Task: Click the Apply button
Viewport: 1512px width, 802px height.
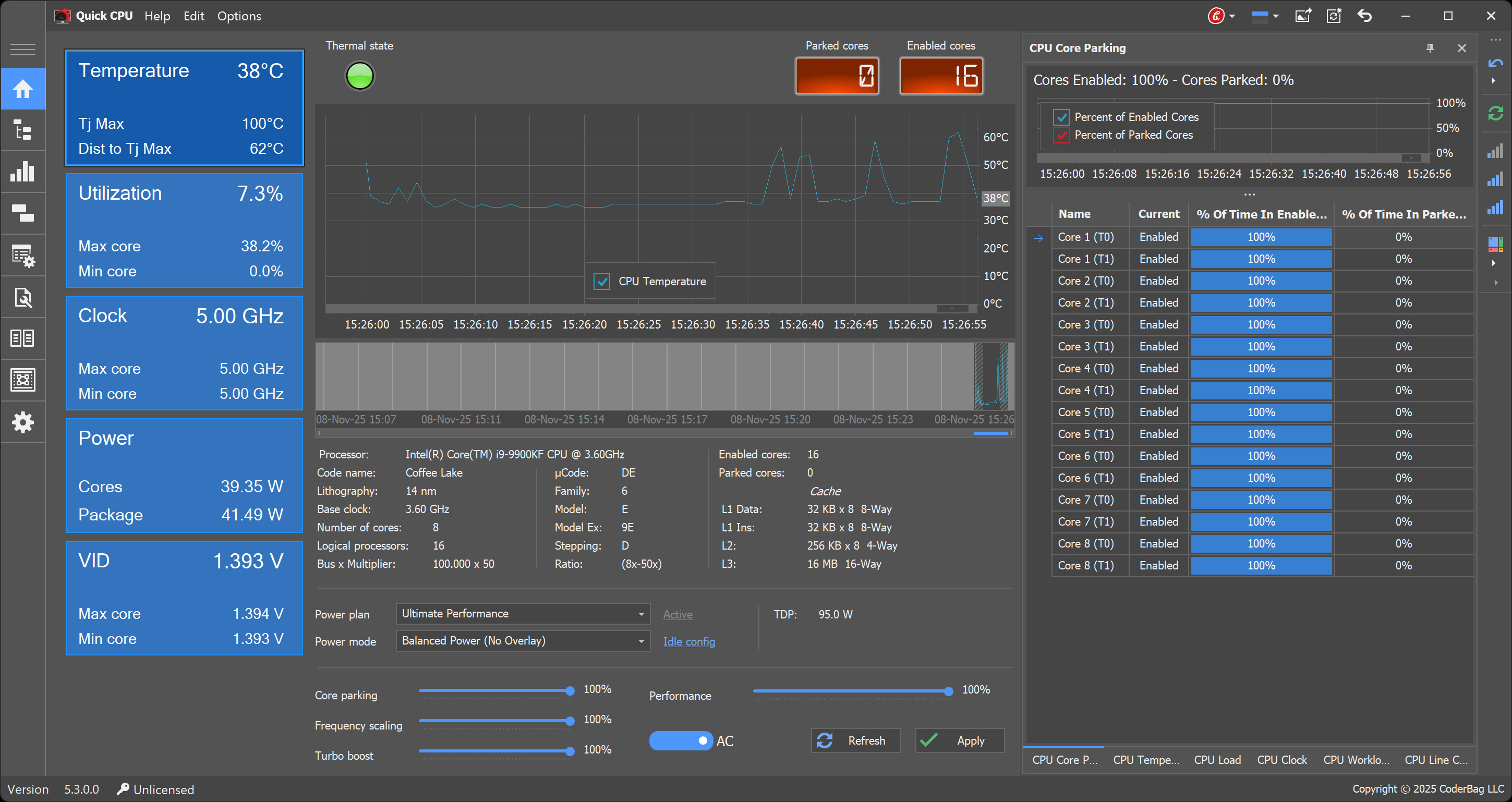Action: click(x=960, y=740)
